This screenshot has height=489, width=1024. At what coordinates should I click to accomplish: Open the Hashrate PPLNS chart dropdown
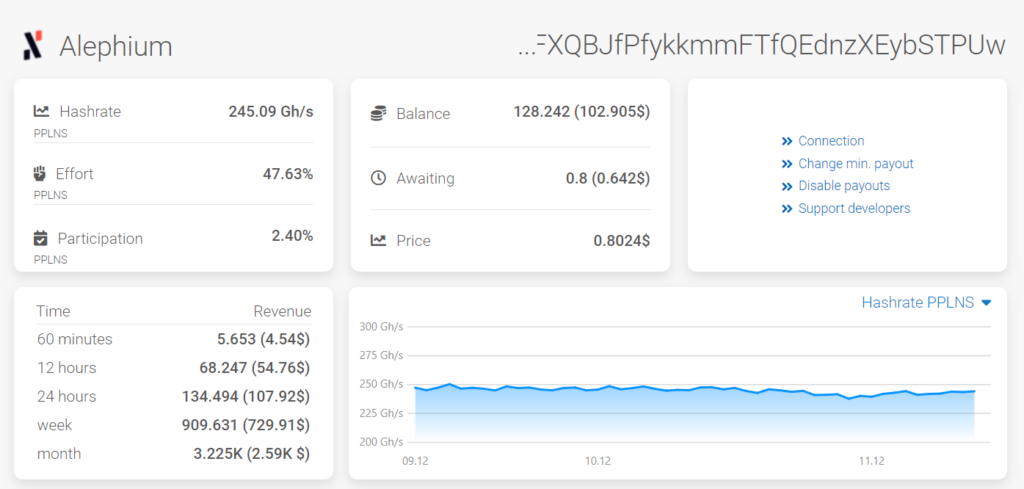927,302
